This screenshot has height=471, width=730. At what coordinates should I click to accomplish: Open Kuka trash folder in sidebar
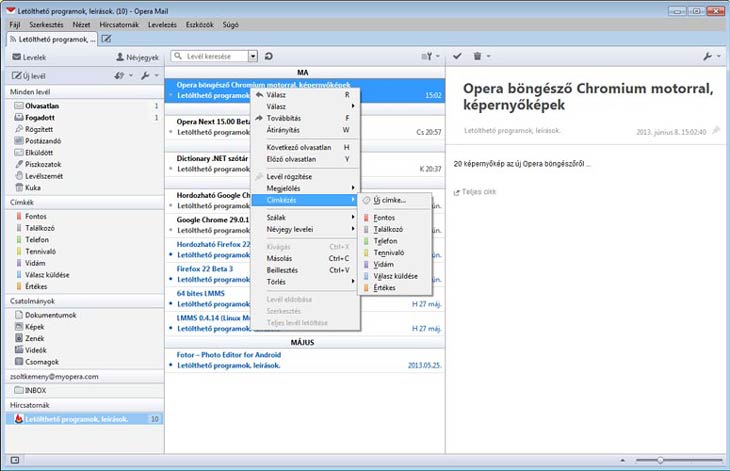pos(32,187)
